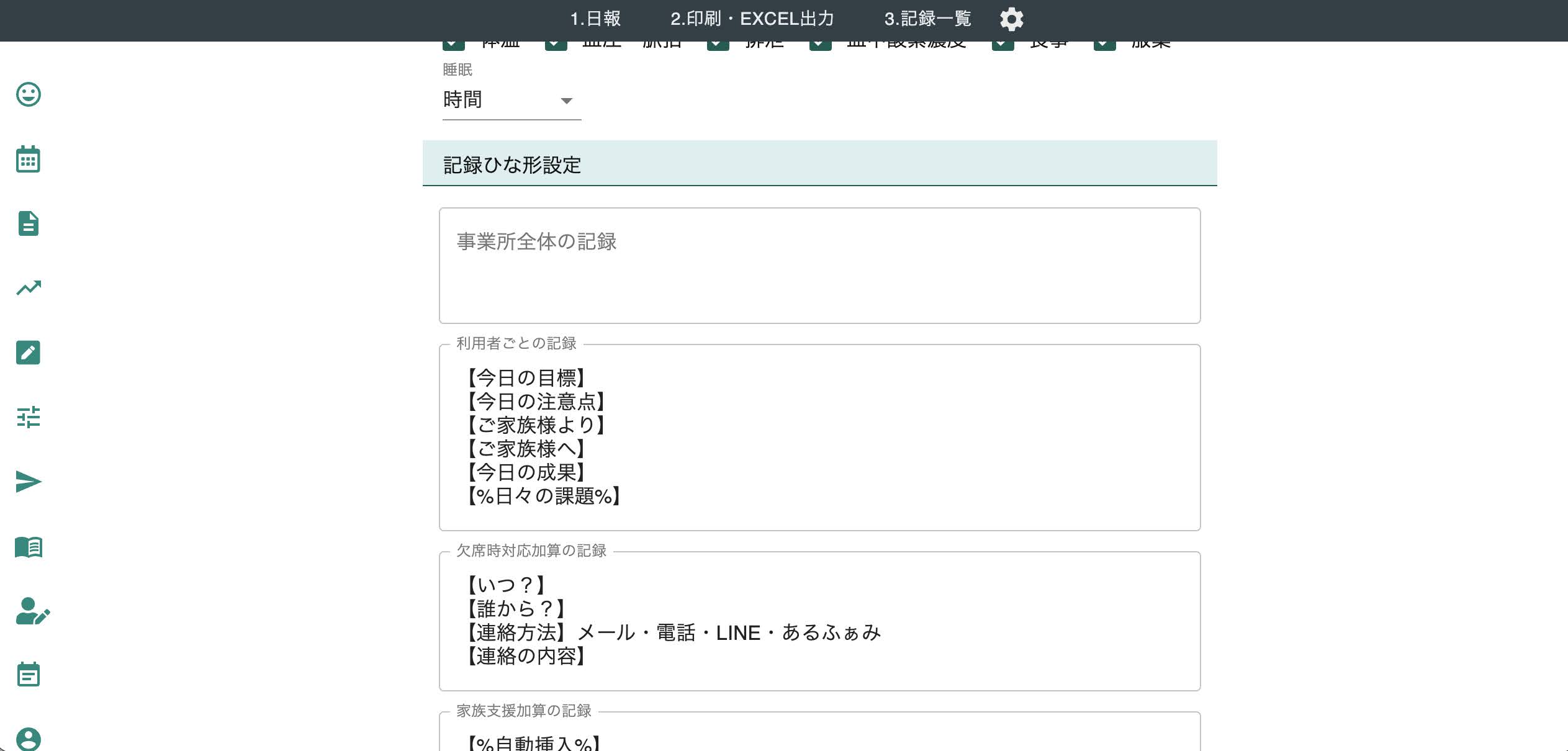Viewport: 1568px width, 751px height.
Task: Toggle the 血中酸素濃度 checkbox
Action: tap(820, 45)
